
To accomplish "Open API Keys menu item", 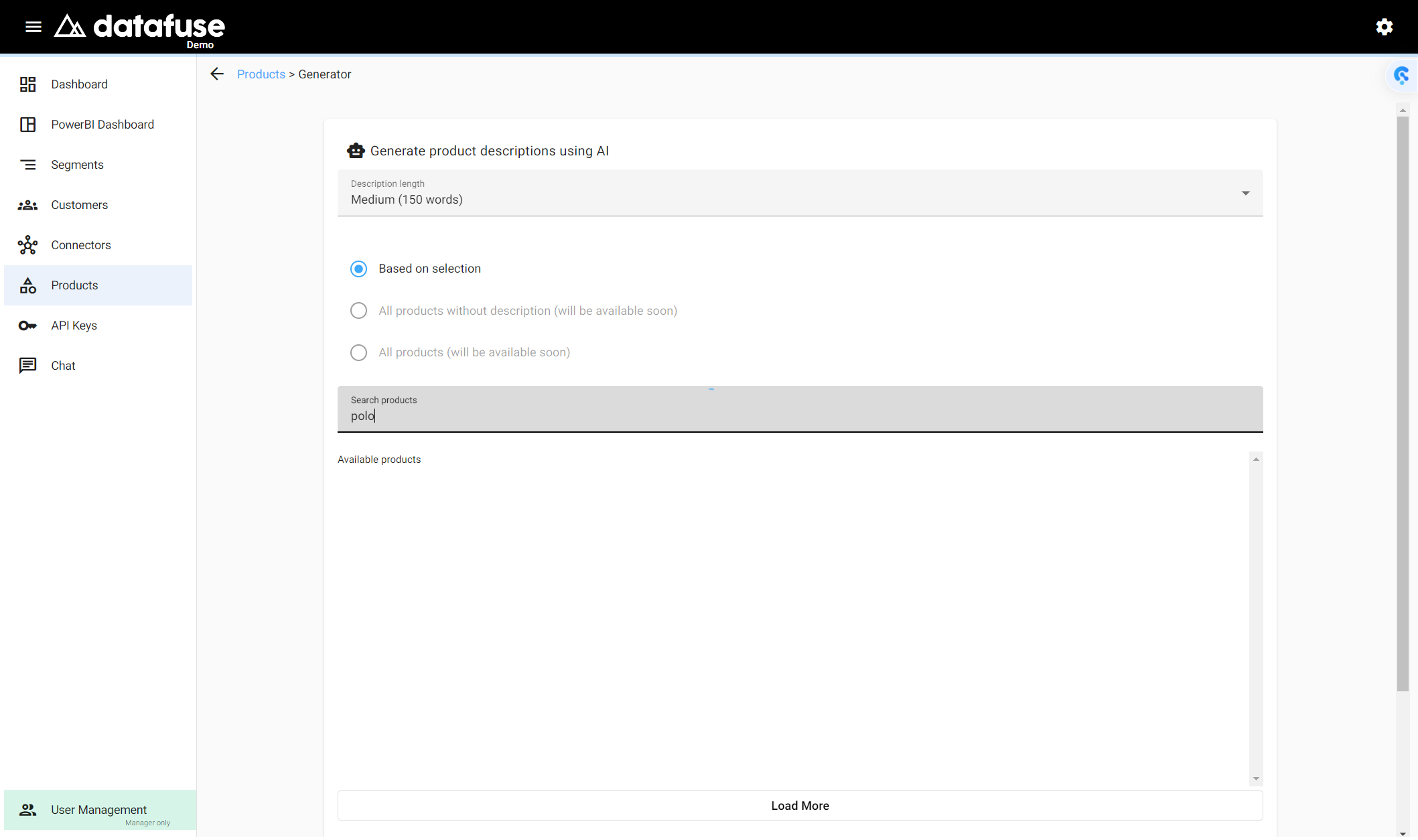I will (x=98, y=326).
